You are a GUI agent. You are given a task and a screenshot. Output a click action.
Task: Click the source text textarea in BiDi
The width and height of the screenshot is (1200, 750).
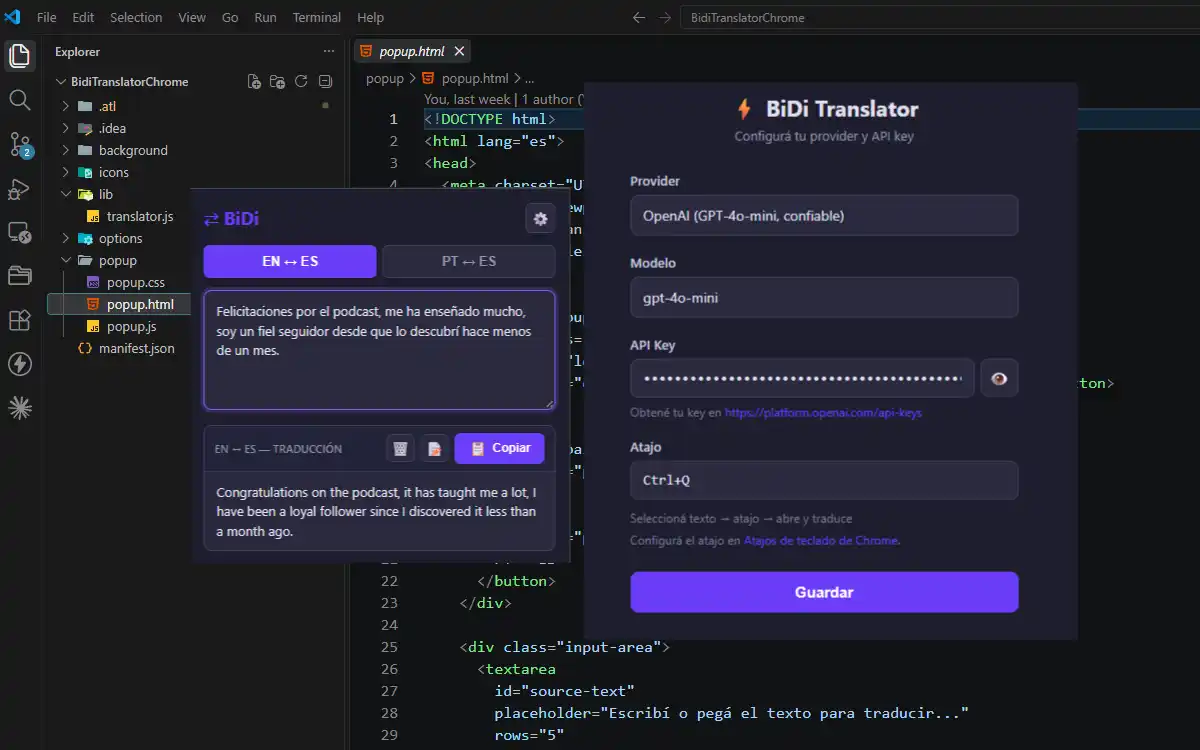pyautogui.click(x=379, y=350)
